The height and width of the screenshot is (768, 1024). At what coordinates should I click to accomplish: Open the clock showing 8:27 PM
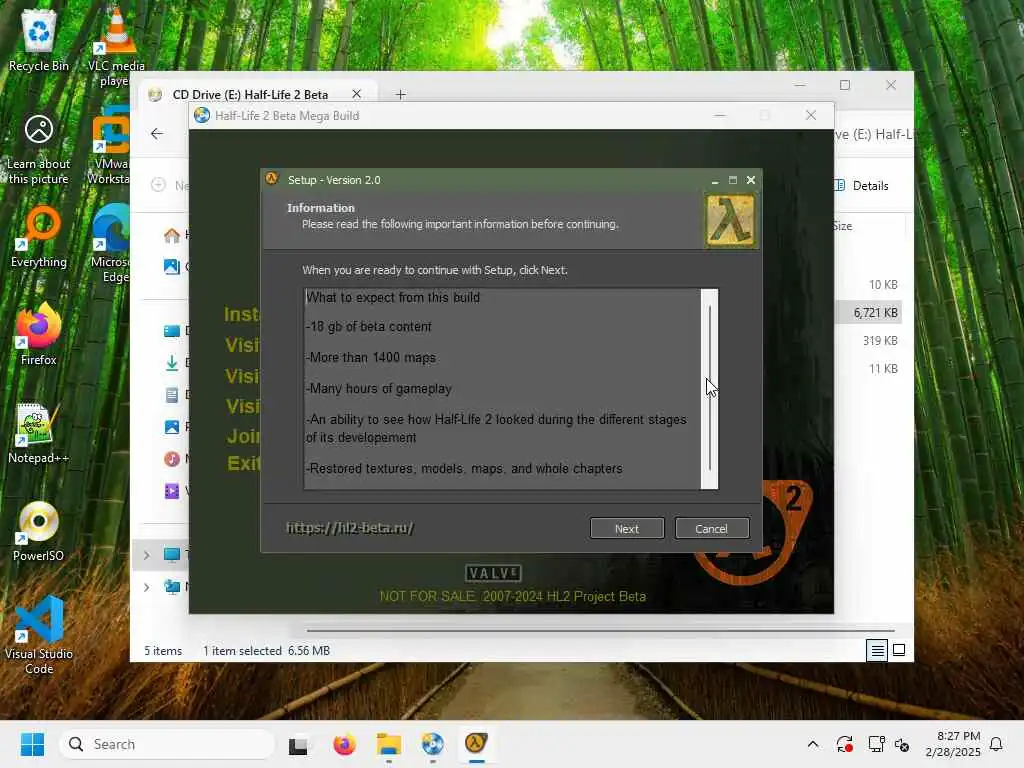[x=953, y=744]
